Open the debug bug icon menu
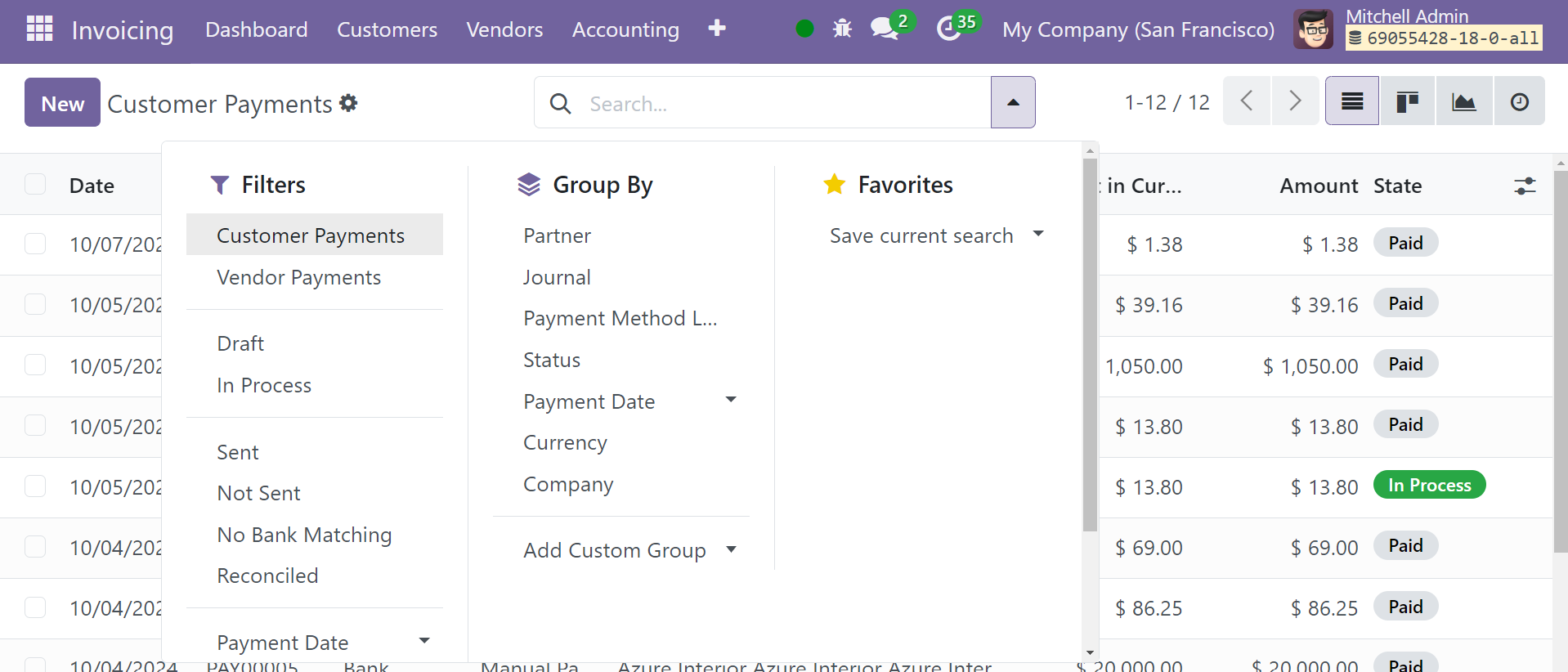 point(842,29)
